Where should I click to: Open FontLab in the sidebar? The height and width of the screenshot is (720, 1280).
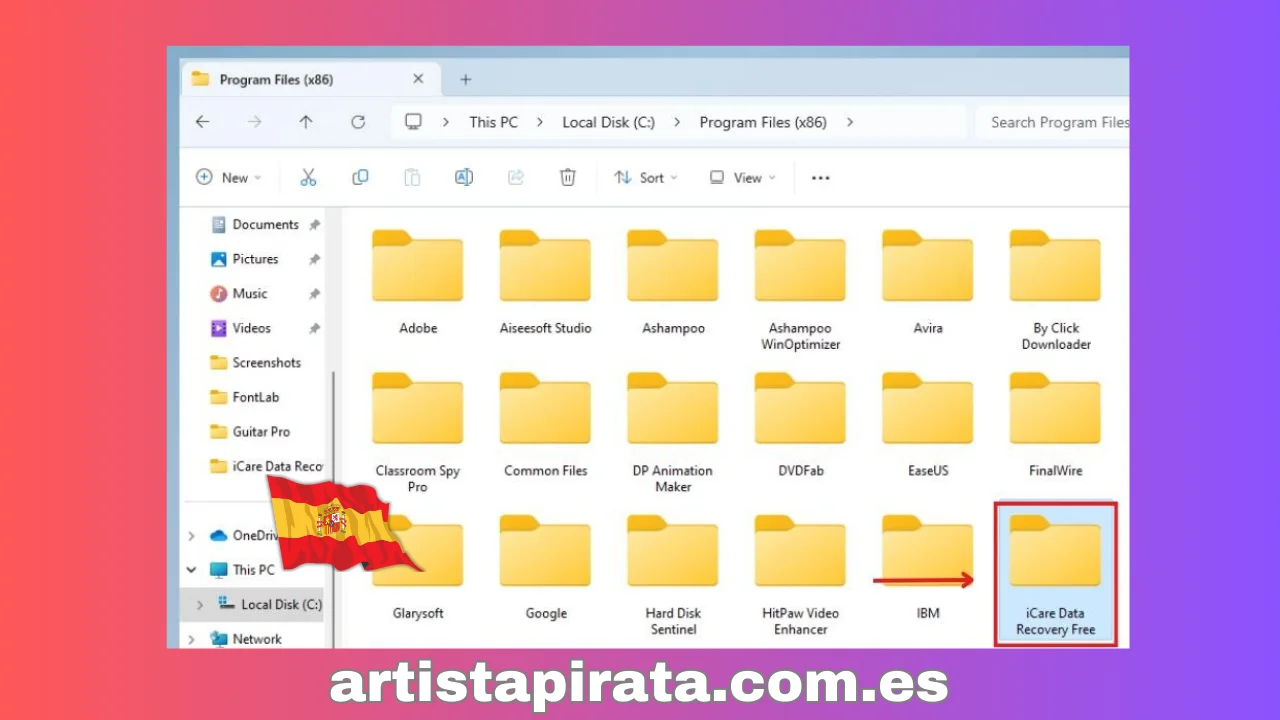tap(256, 397)
